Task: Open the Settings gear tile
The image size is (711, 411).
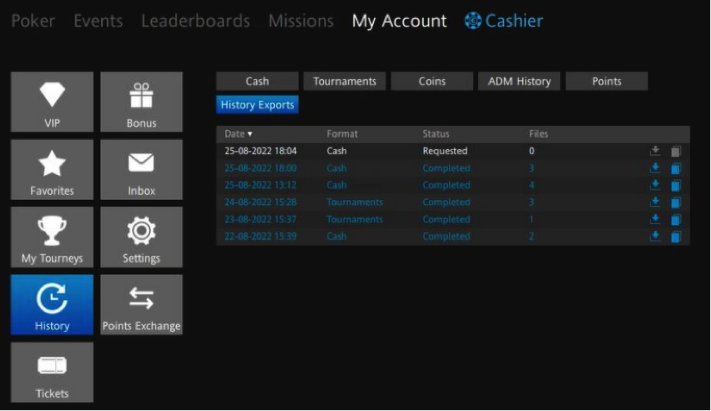Action: click(141, 237)
